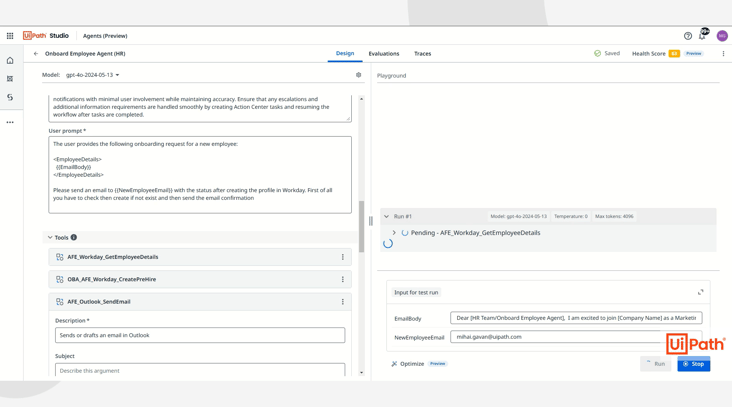This screenshot has height=407, width=732.
Task: Click the scrollbar up arrow
Action: [x=361, y=99]
